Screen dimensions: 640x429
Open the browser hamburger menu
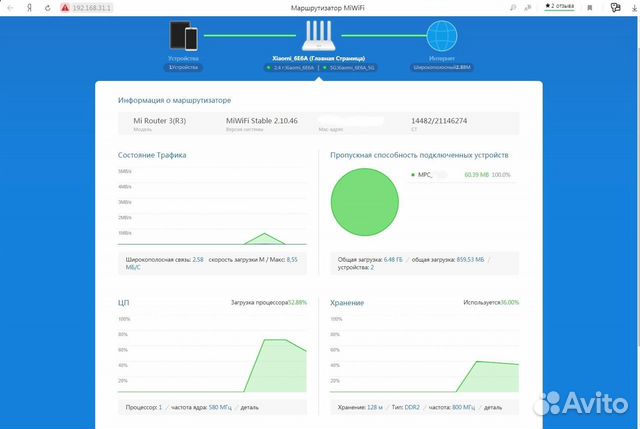click(591, 6)
